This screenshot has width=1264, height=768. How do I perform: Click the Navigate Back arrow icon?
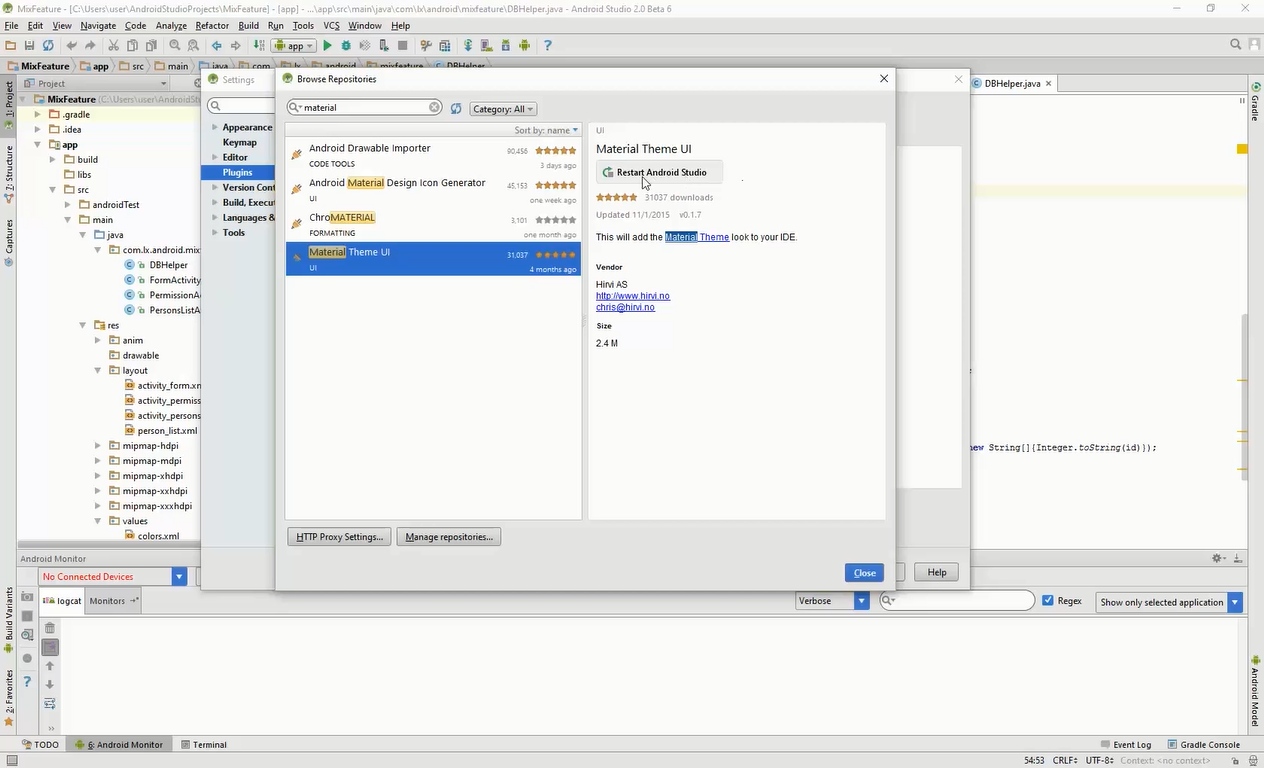(x=217, y=45)
